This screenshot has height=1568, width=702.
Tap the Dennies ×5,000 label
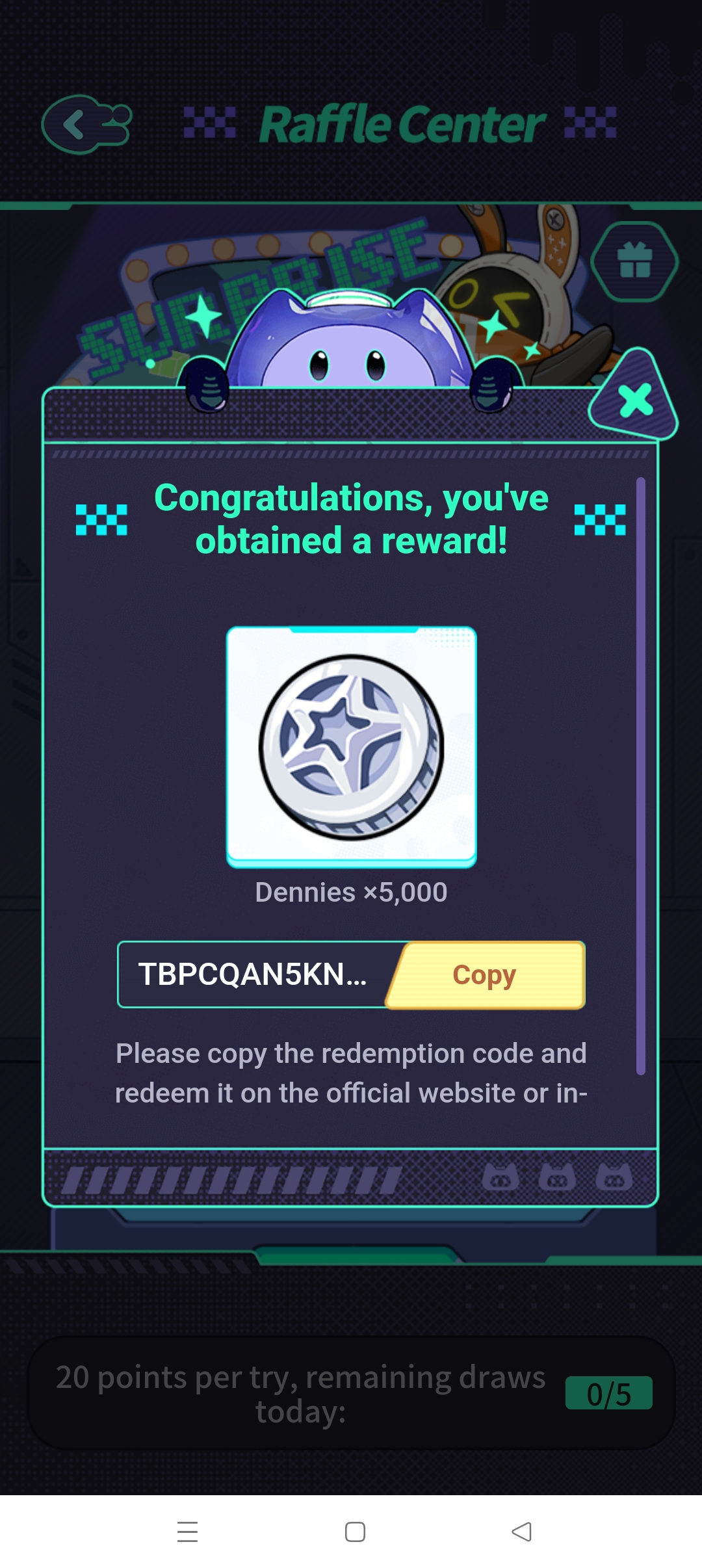(351, 893)
